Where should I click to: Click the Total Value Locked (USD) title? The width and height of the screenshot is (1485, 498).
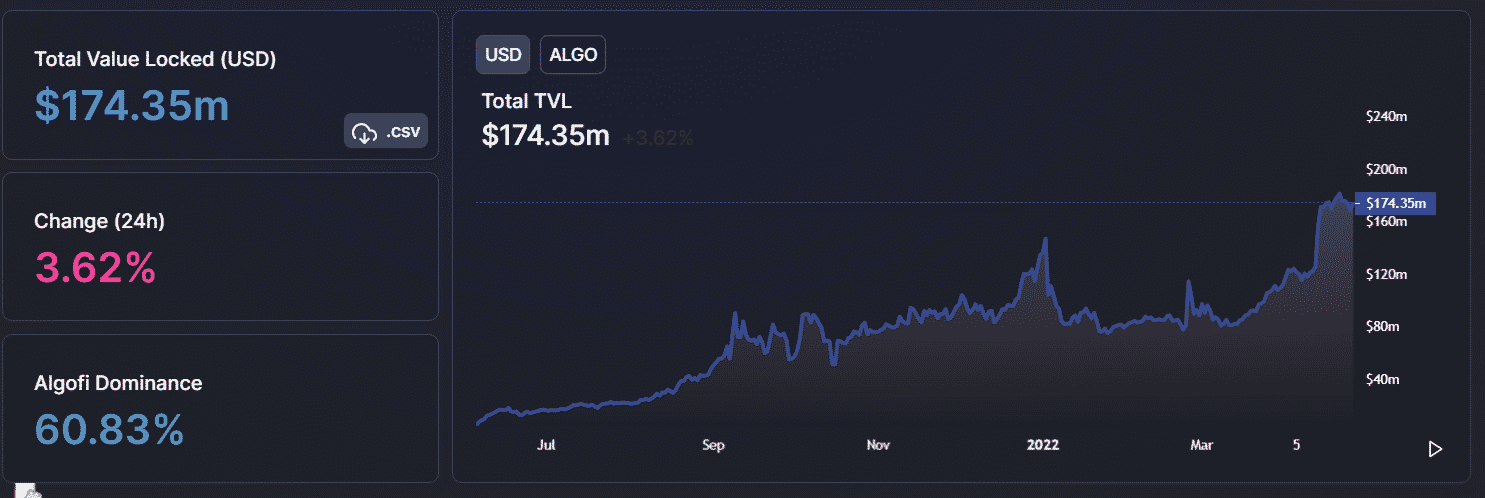(155, 59)
